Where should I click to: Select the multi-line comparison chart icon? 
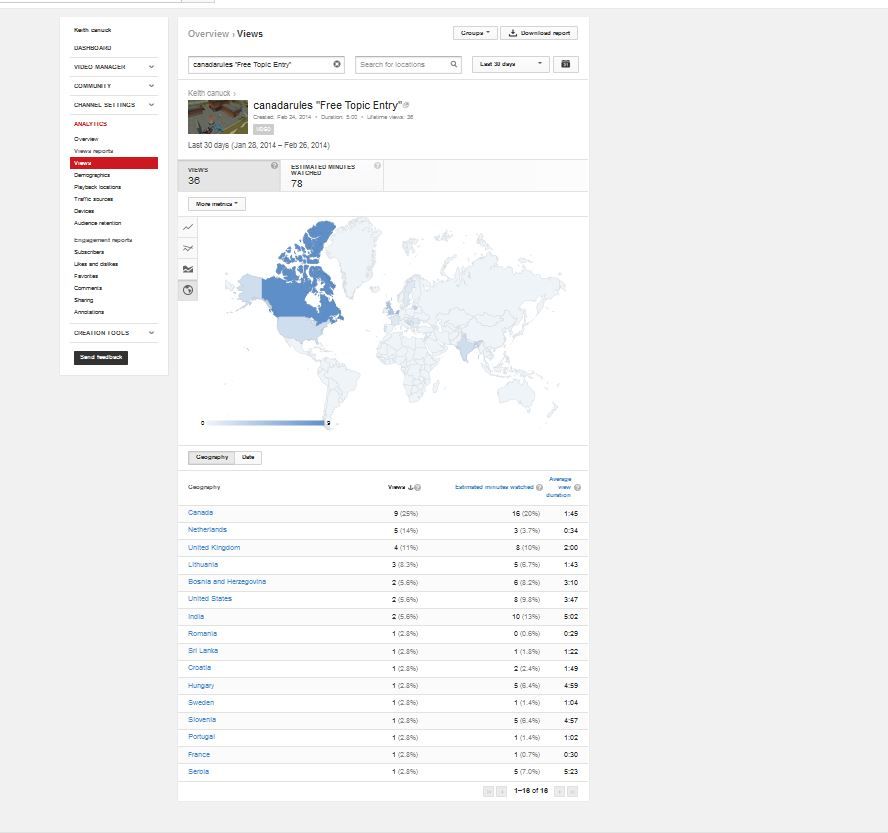(x=188, y=248)
